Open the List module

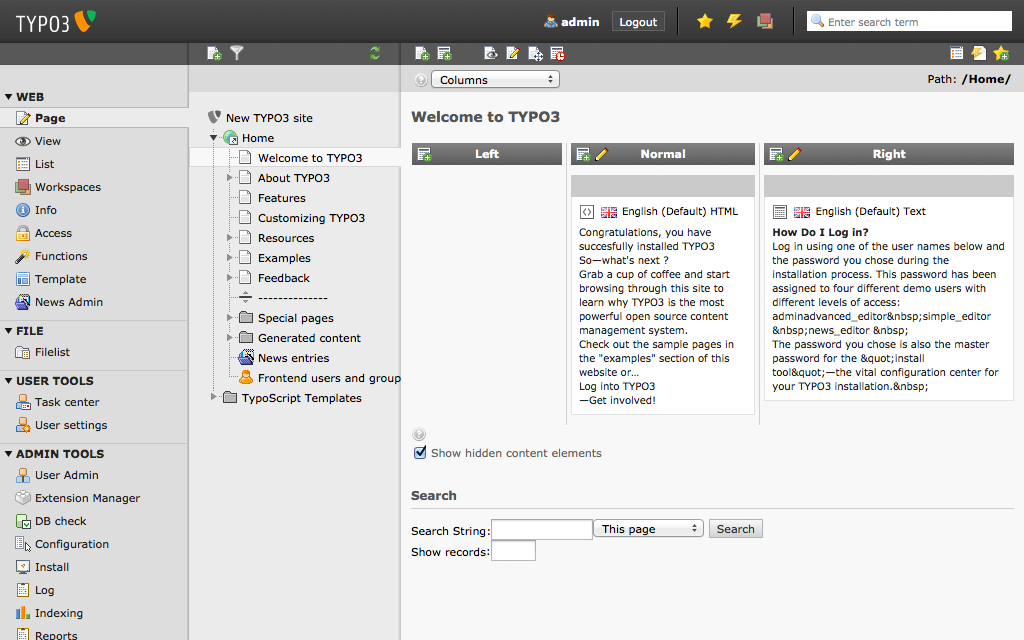coord(44,164)
